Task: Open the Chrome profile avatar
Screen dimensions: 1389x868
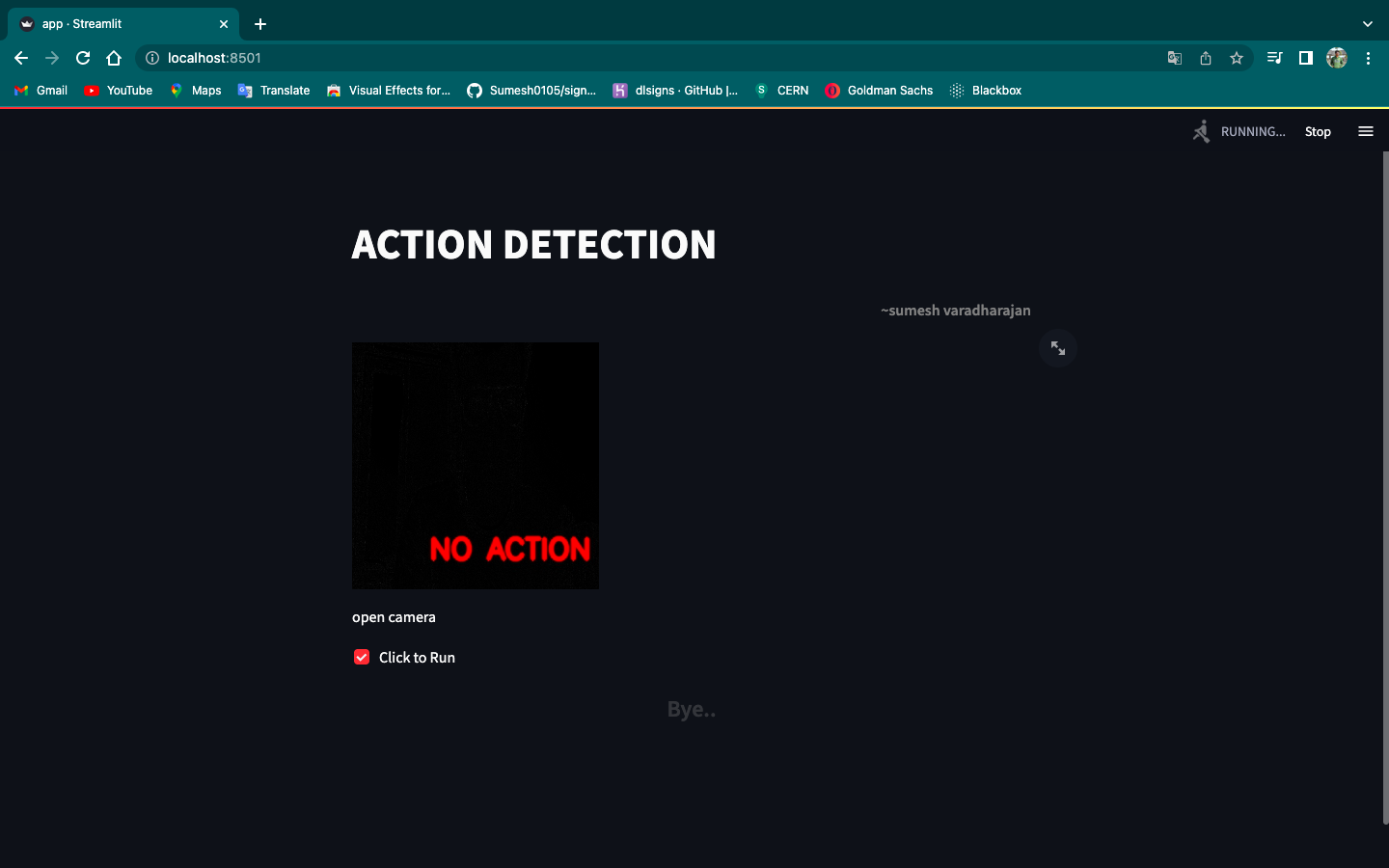Action: 1337,58
